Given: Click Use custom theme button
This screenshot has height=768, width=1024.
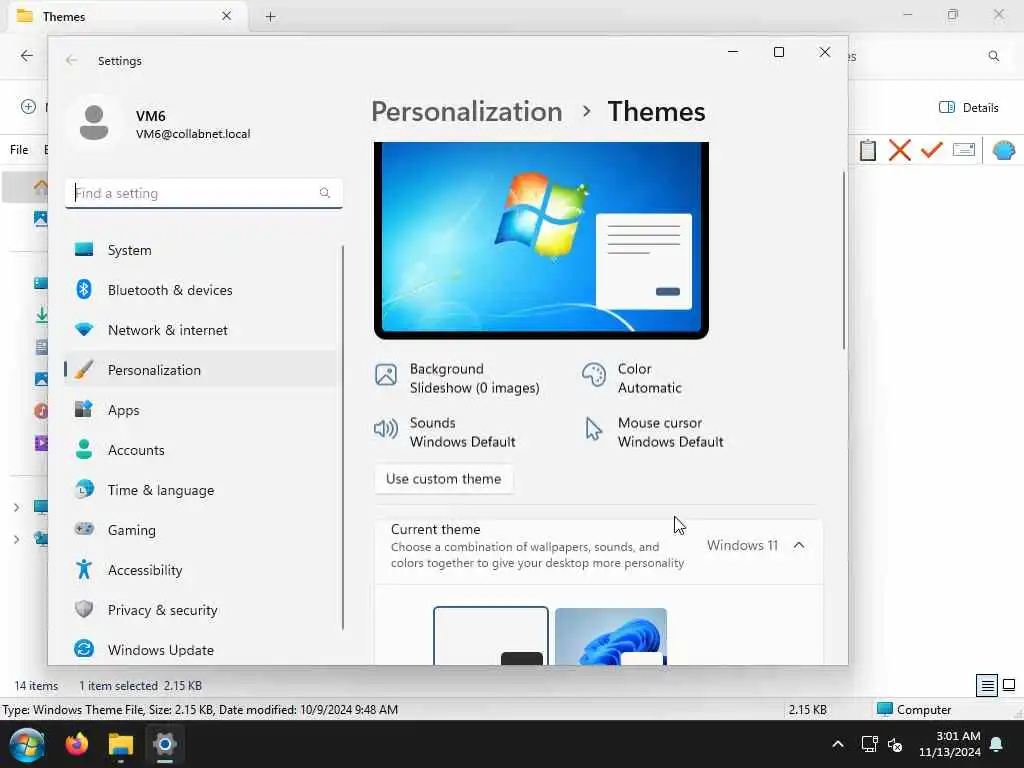Looking at the screenshot, I should pos(443,479).
